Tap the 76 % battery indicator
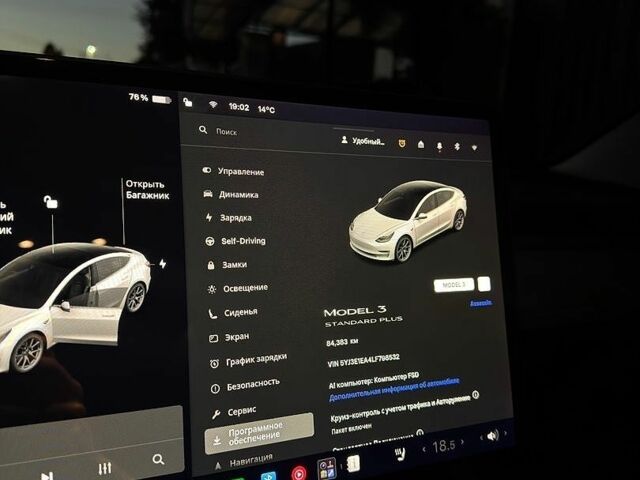 pos(150,98)
